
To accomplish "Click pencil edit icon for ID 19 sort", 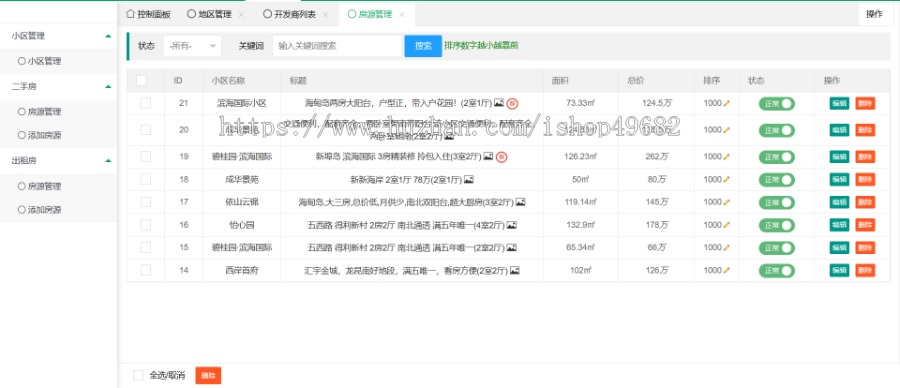I will 727,157.
